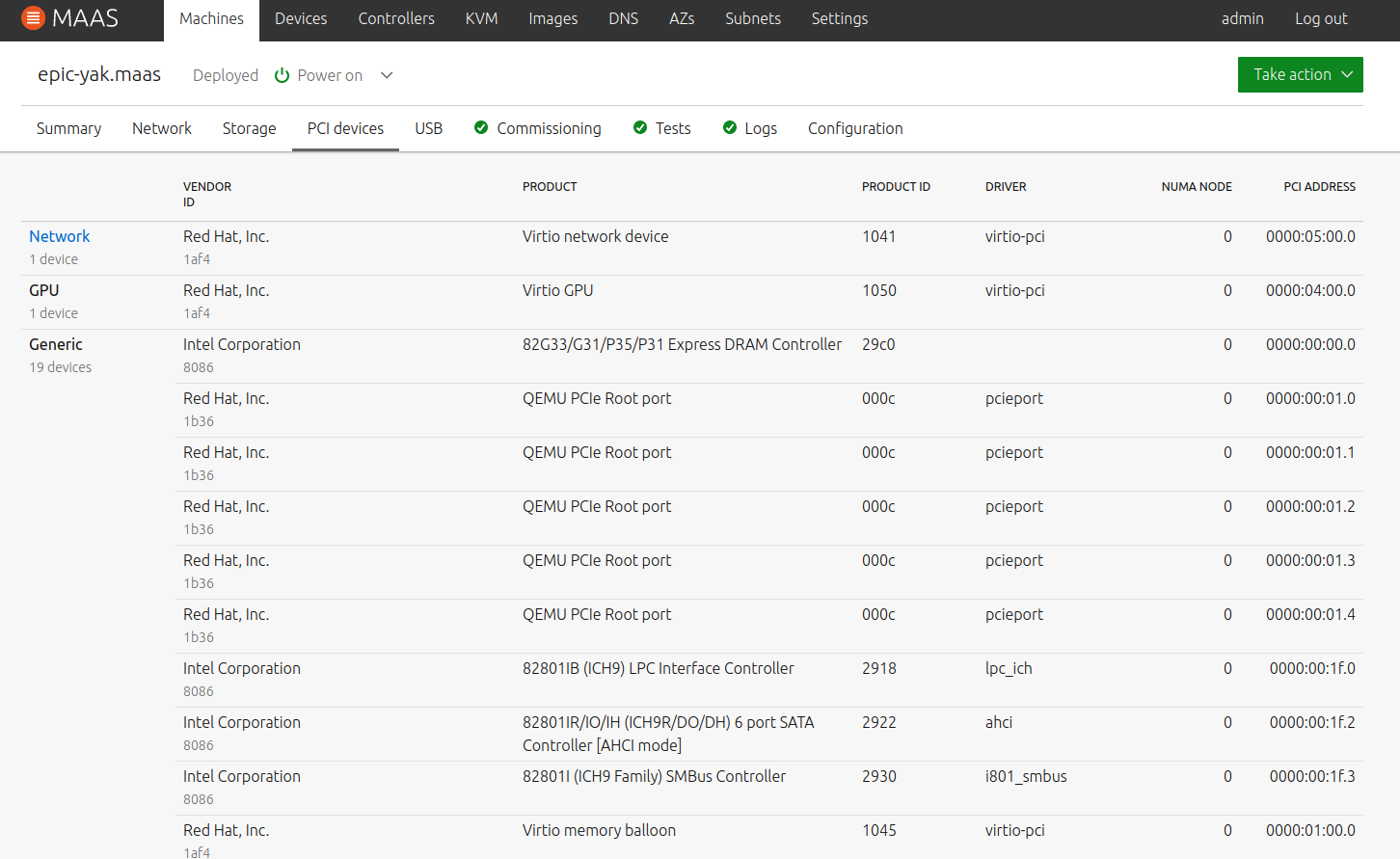Click the Virtio GPU product row

[x=557, y=291]
